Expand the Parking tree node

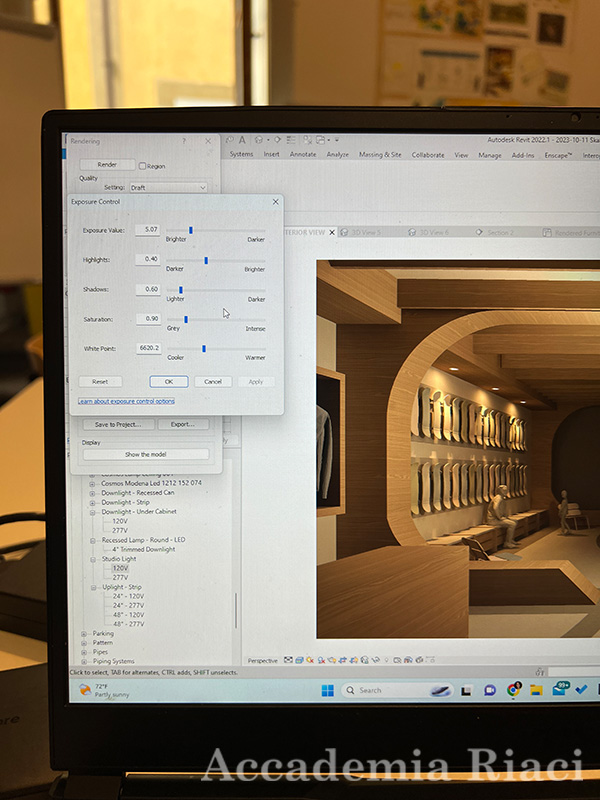pyautogui.click(x=84, y=634)
